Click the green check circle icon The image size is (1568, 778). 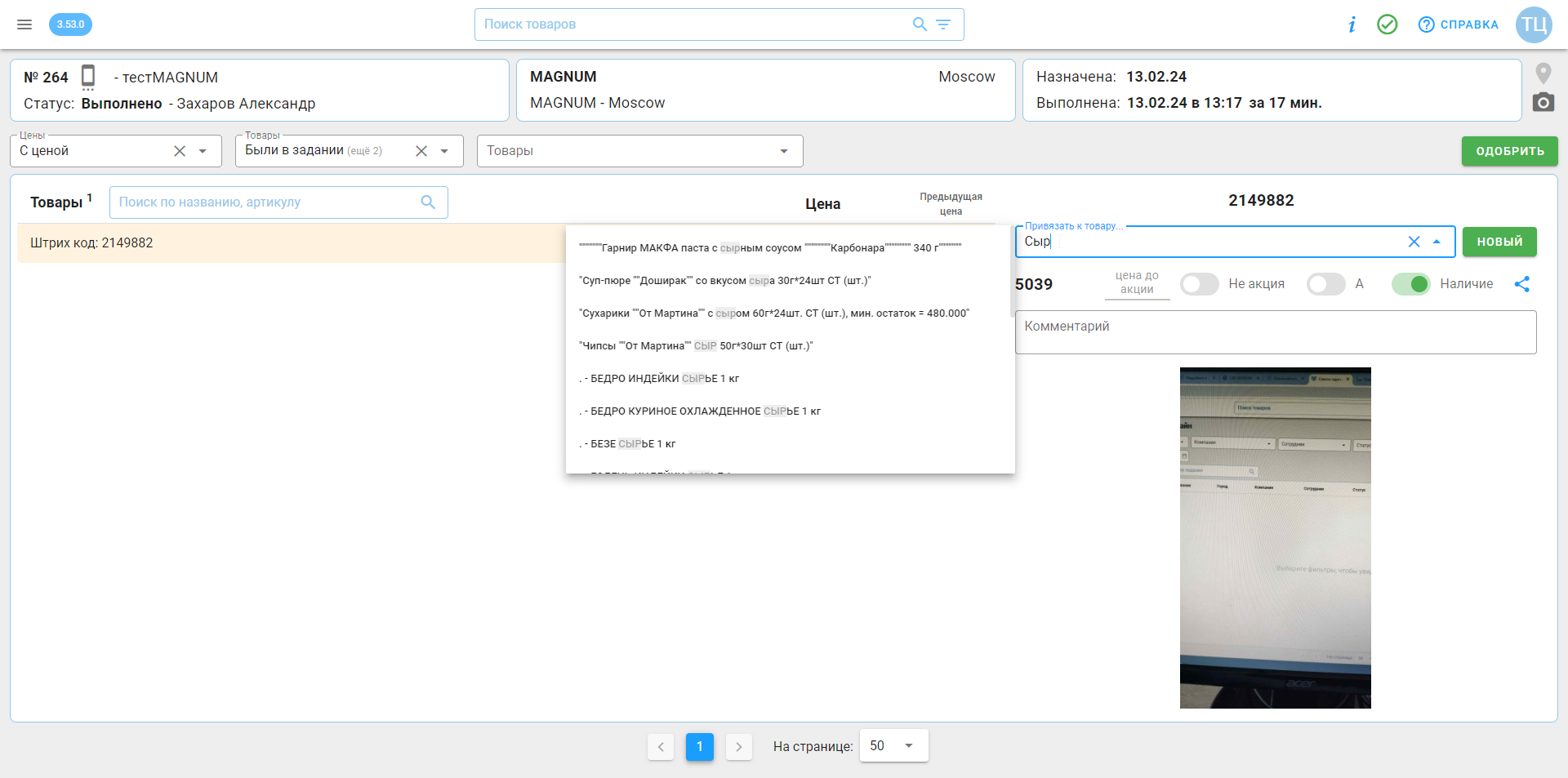tap(1387, 24)
